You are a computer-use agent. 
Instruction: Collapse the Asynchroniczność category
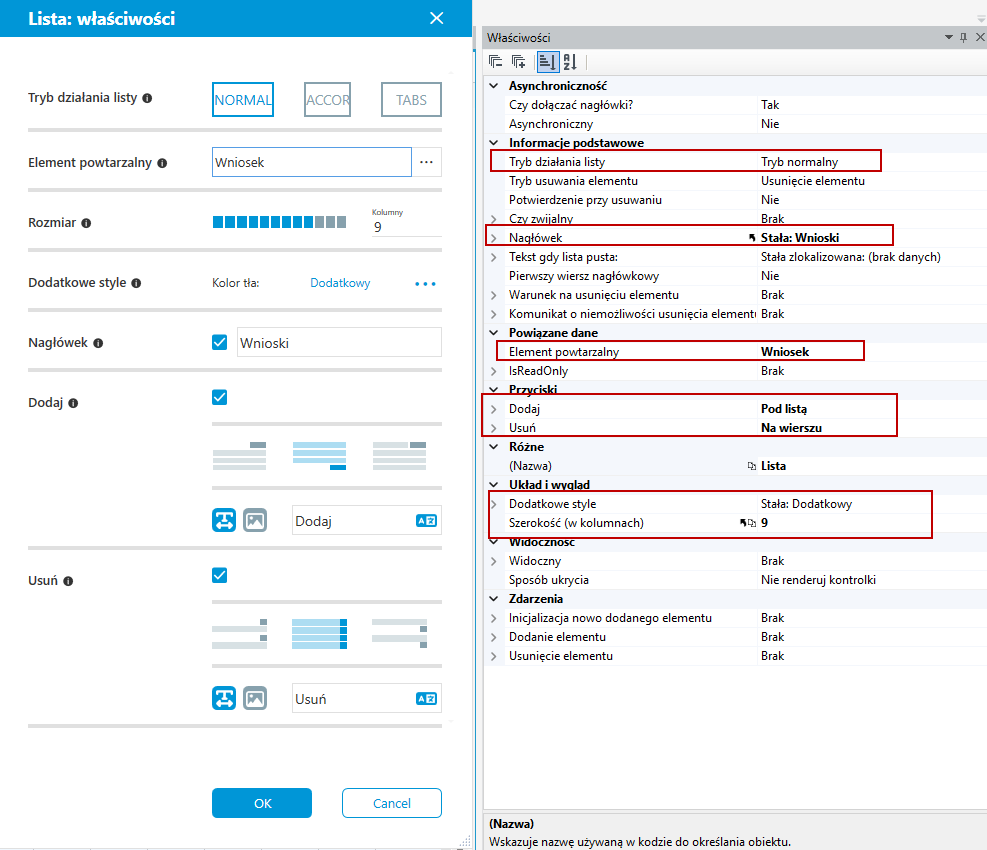click(x=494, y=86)
